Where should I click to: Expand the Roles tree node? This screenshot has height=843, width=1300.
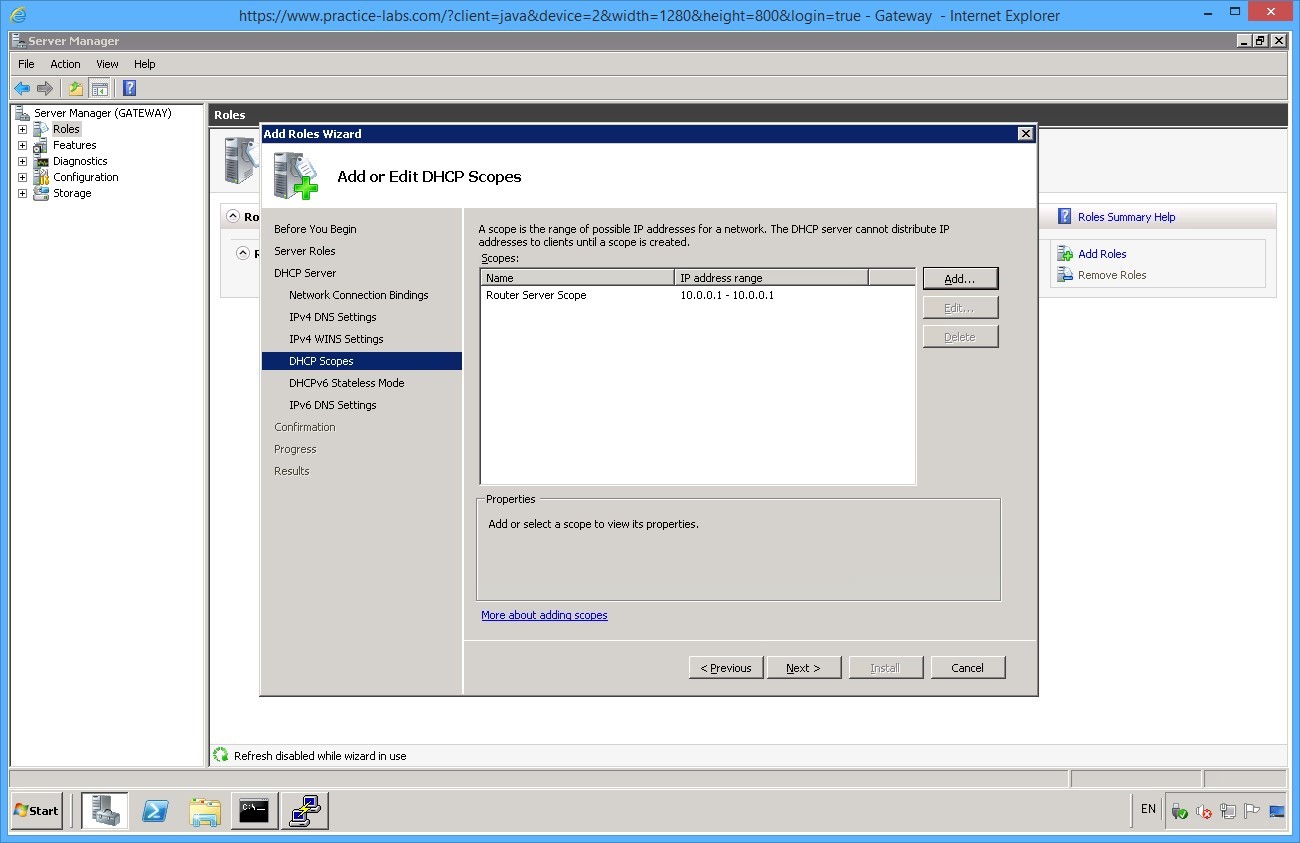click(22, 129)
